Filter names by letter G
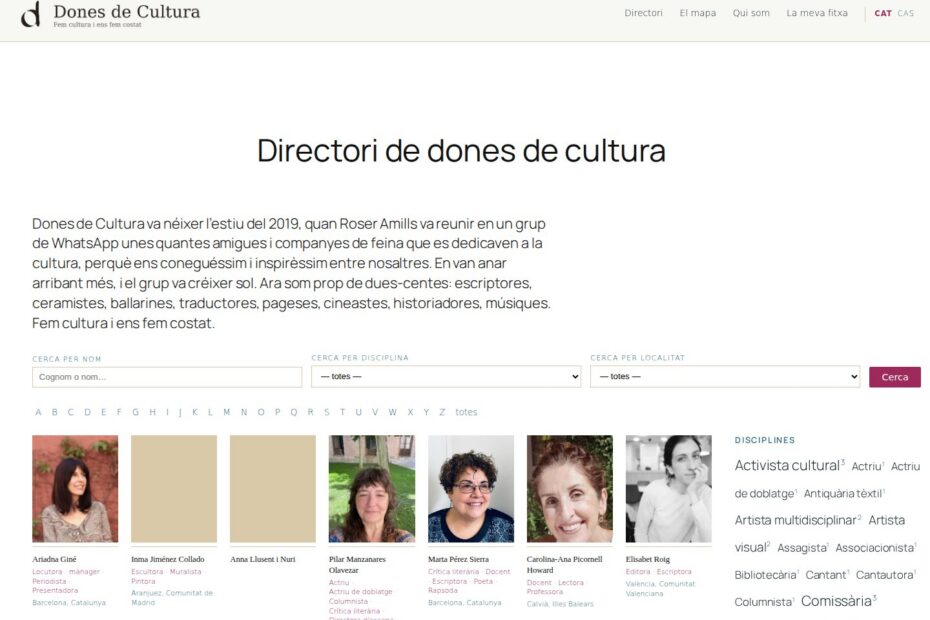Viewport: 930px width, 620px height. click(135, 412)
